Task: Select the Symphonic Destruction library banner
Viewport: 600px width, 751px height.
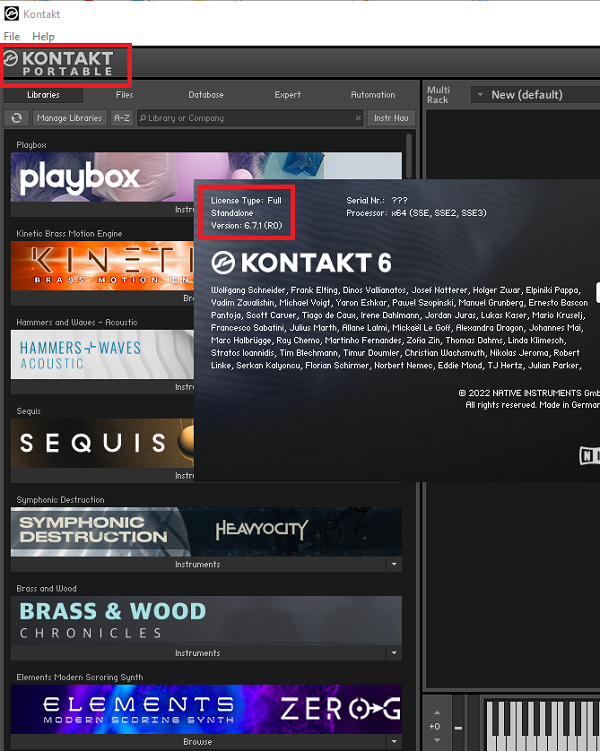Action: tap(206, 532)
